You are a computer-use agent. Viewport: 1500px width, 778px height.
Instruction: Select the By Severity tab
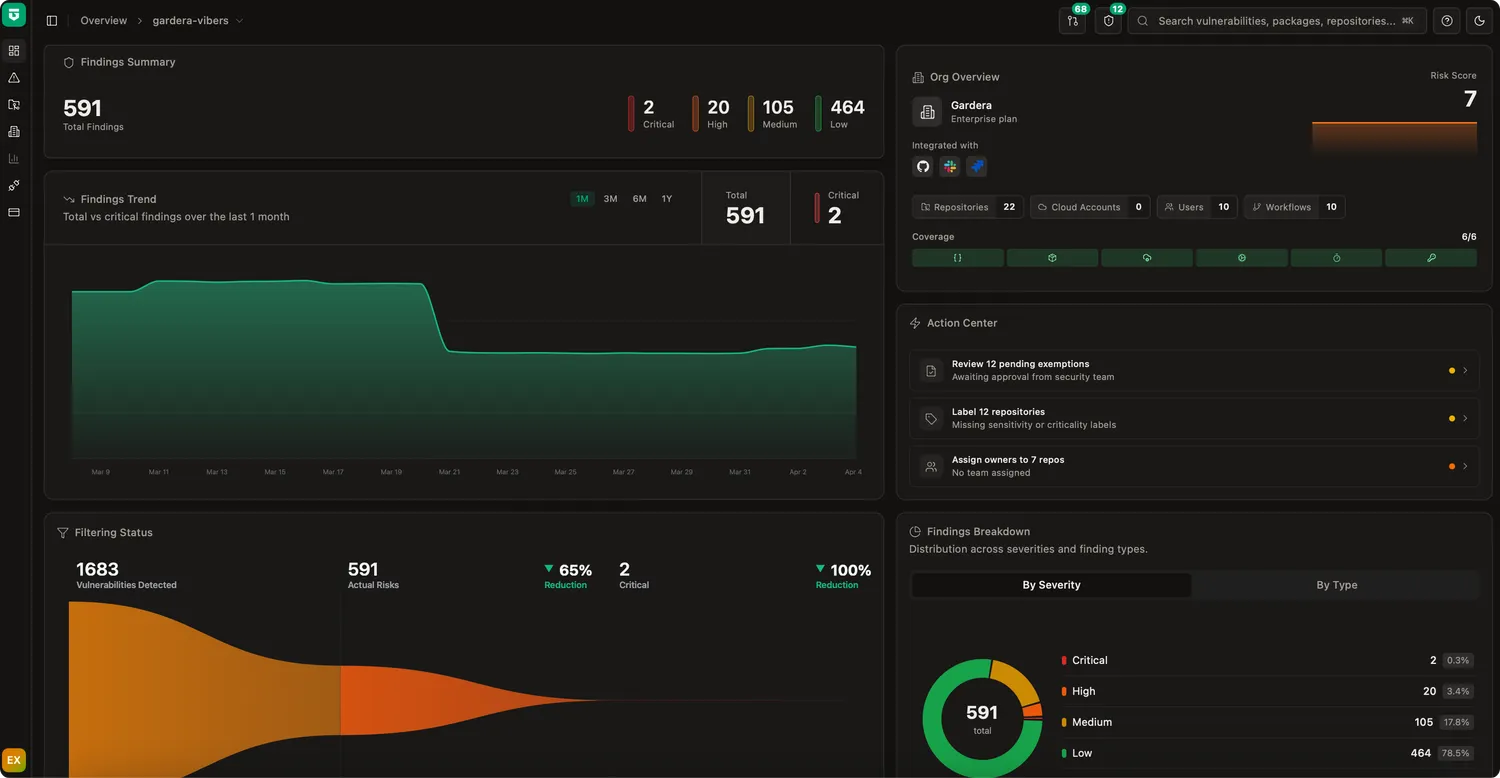point(1051,585)
